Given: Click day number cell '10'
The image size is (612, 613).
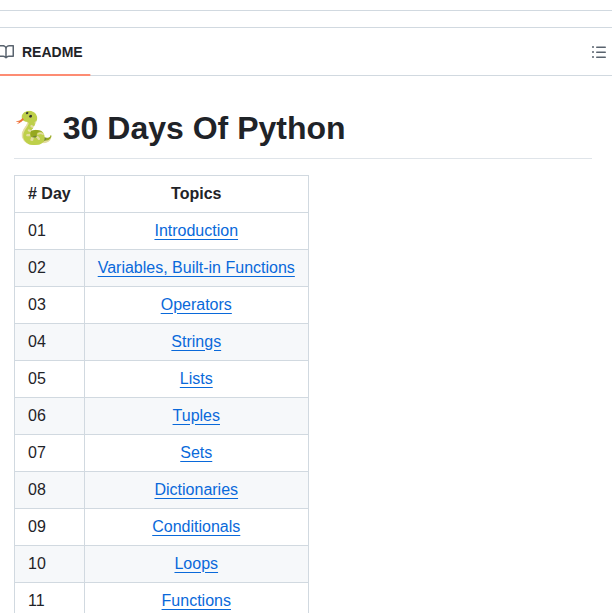Looking at the screenshot, I should point(49,564).
